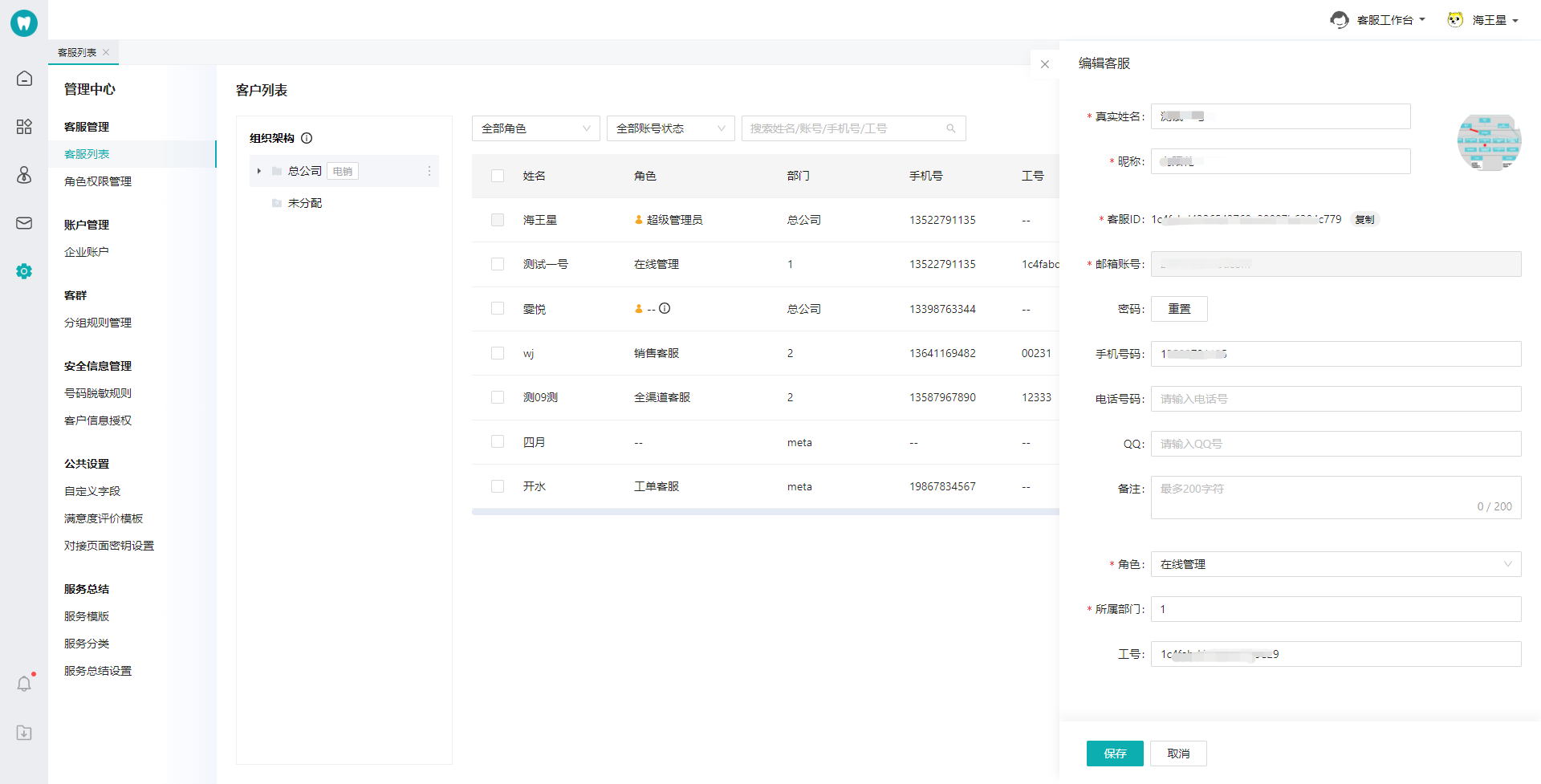Open 满意度评价模板 in the sidebar
Viewport: 1541px width, 784px height.
point(104,518)
